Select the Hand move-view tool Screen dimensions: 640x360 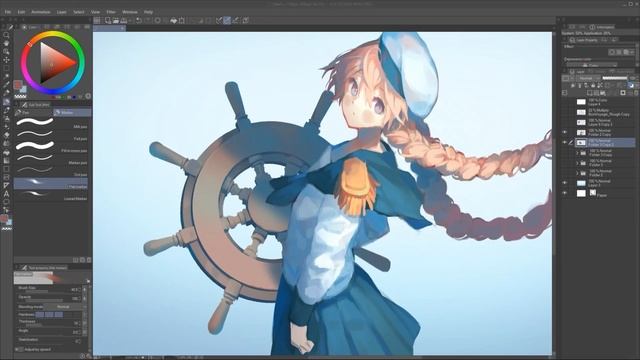(7, 43)
